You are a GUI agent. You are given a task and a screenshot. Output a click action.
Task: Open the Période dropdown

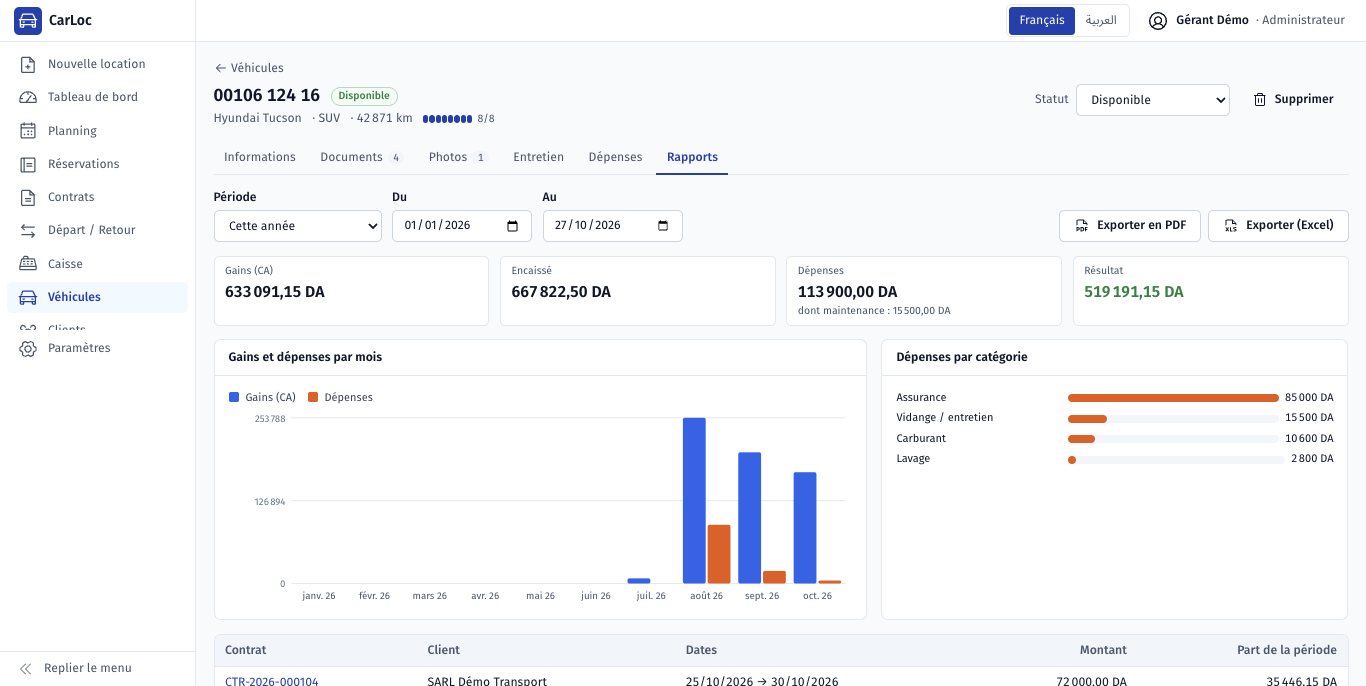298,226
